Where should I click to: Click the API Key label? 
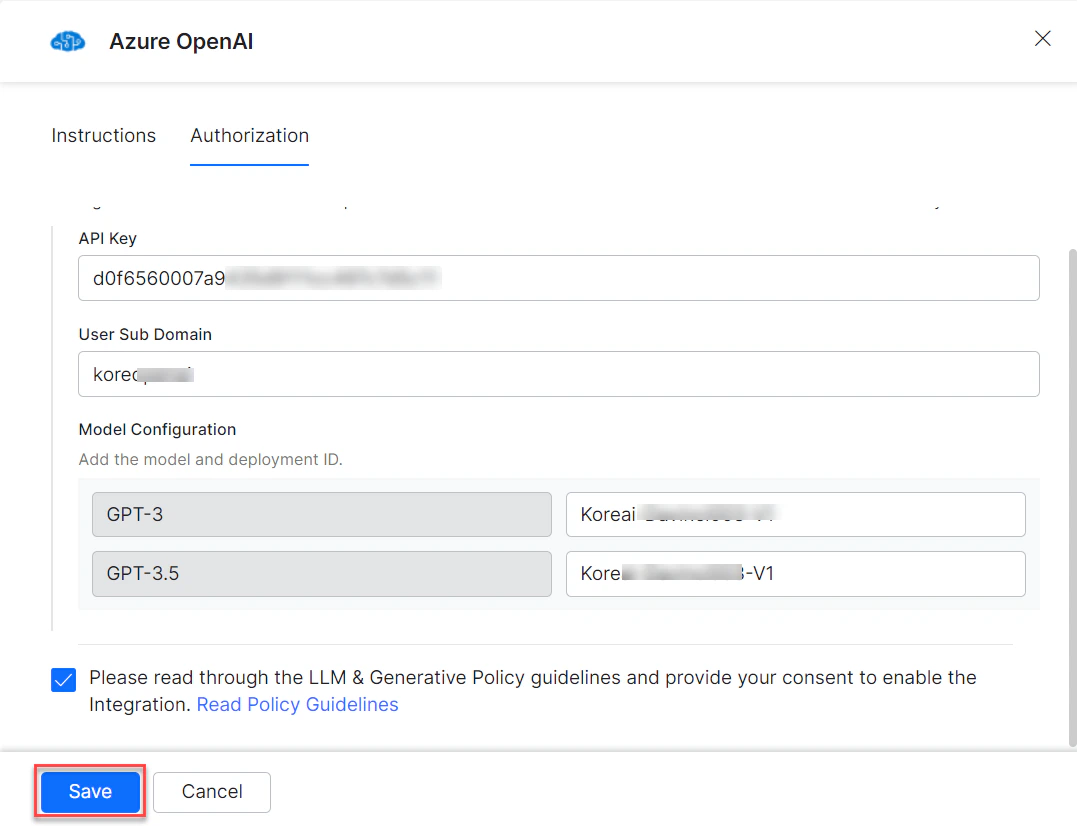point(108,238)
